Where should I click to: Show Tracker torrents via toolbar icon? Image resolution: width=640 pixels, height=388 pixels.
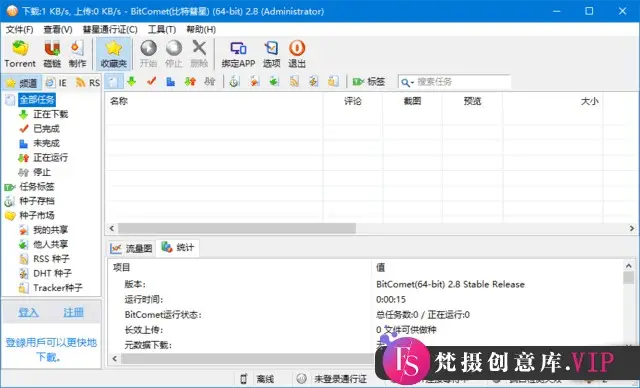(x=333, y=82)
